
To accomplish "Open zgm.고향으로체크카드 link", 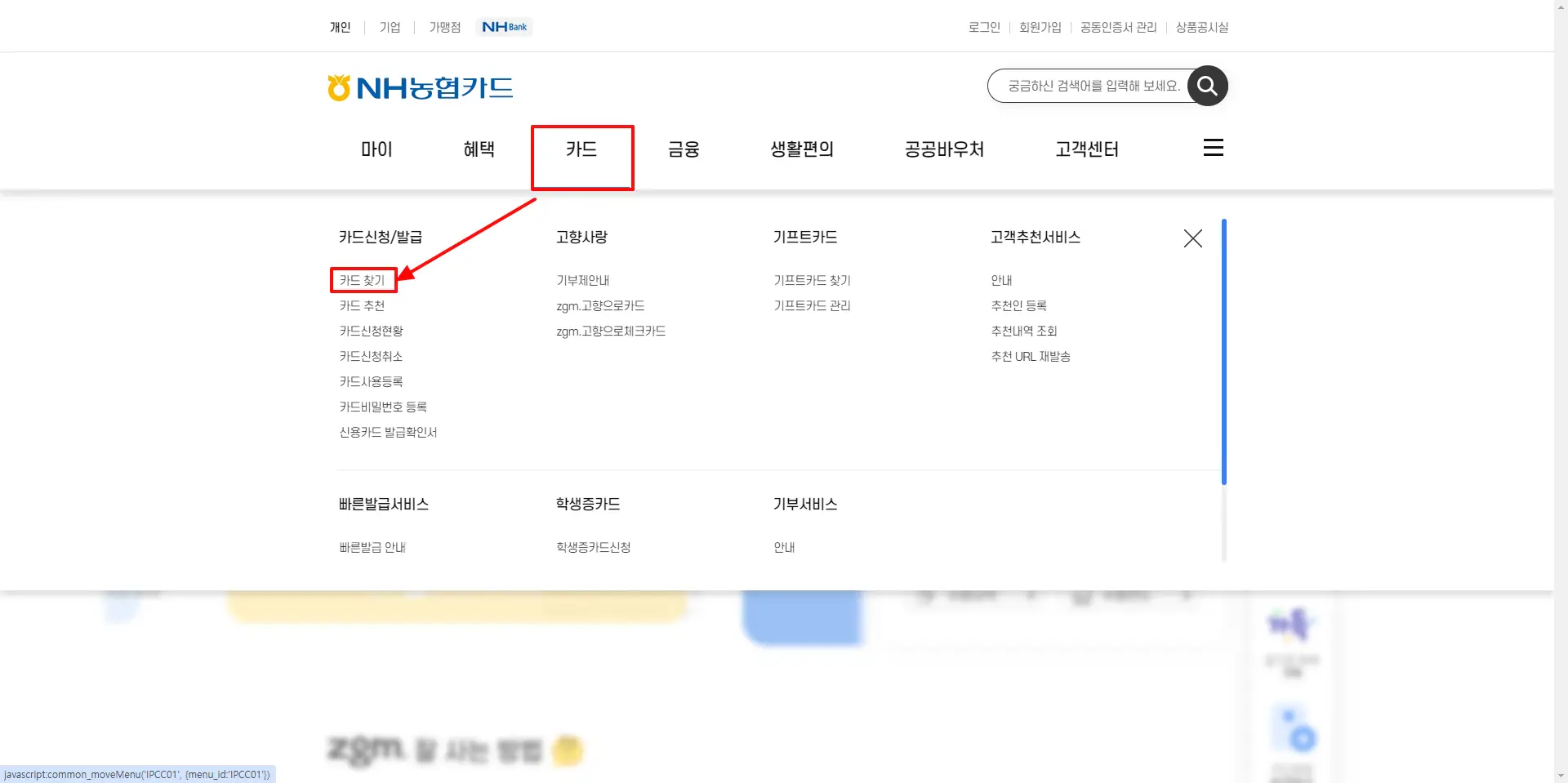I will coord(611,331).
